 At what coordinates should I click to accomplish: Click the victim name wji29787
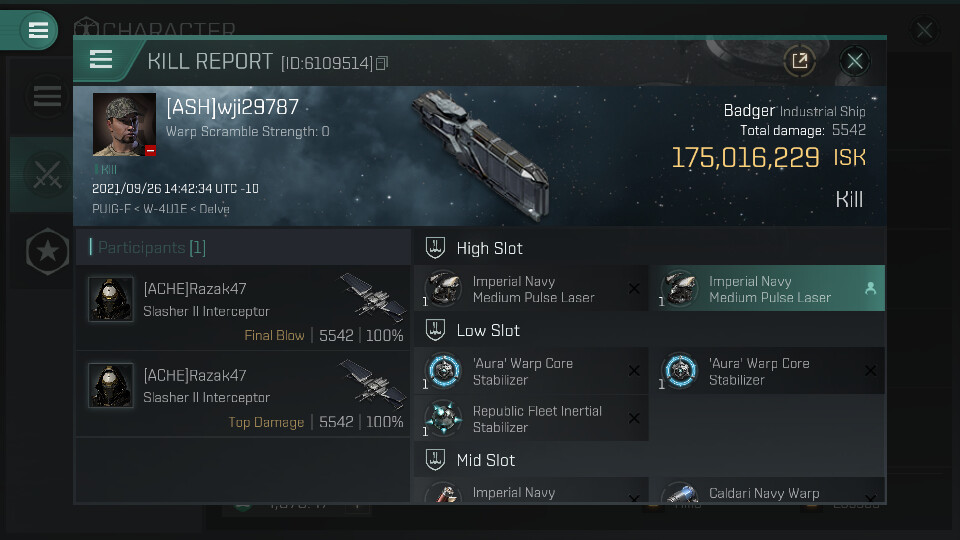click(x=232, y=107)
